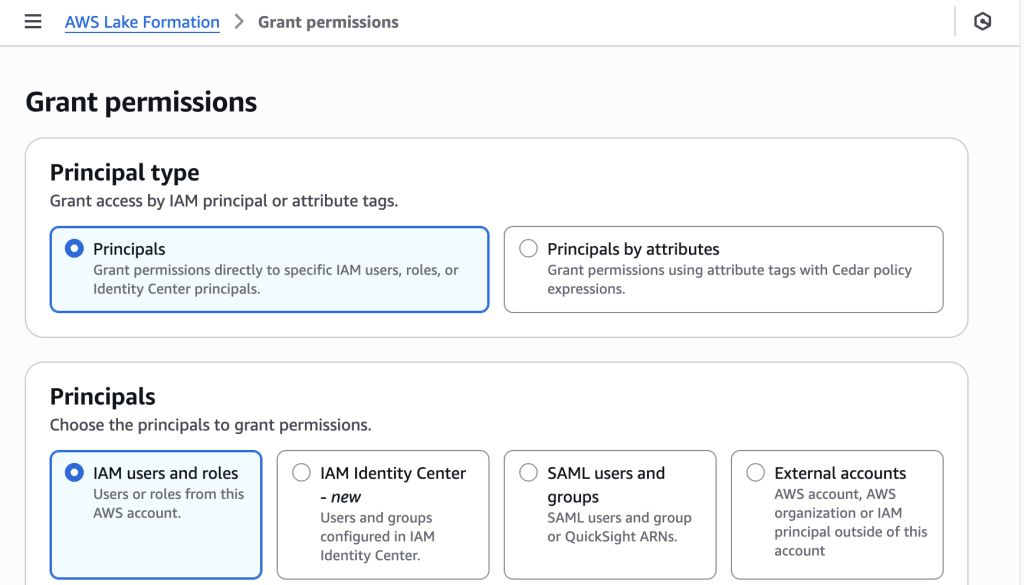Screen dimensions: 1024x585
Task: Choose External accounts radio button
Action: (x=755, y=473)
